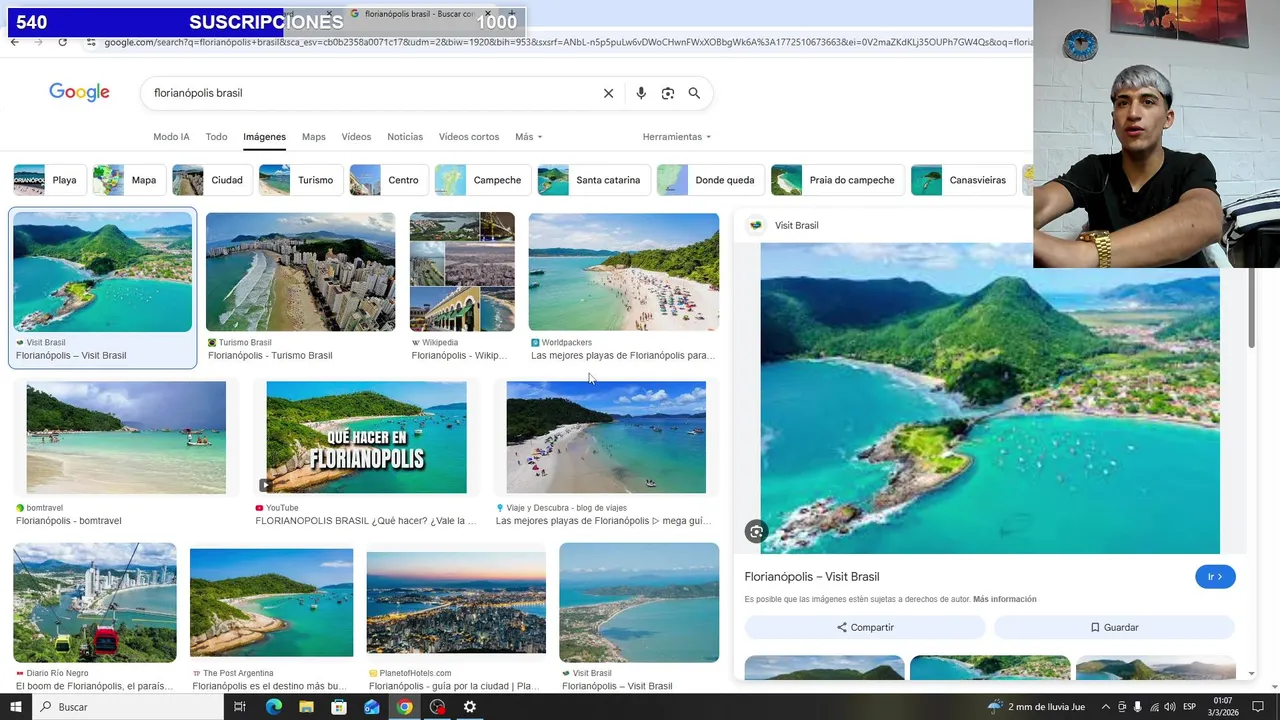Open the Videos cortos tab
Image resolution: width=1280 pixels, height=720 pixels.
[x=469, y=137]
